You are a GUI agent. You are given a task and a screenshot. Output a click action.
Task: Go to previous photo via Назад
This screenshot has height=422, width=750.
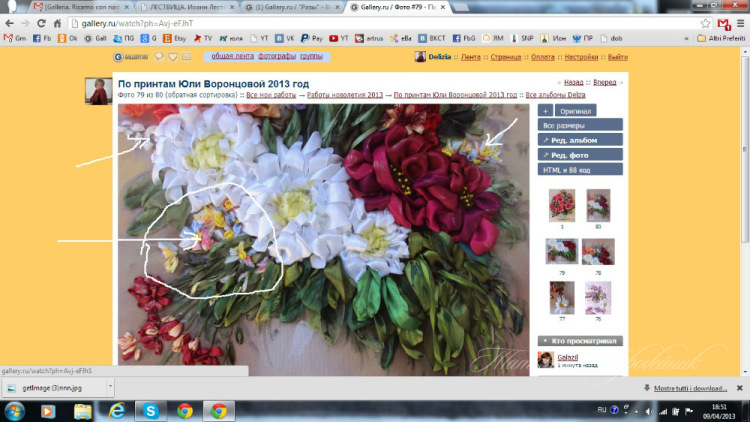coord(573,82)
